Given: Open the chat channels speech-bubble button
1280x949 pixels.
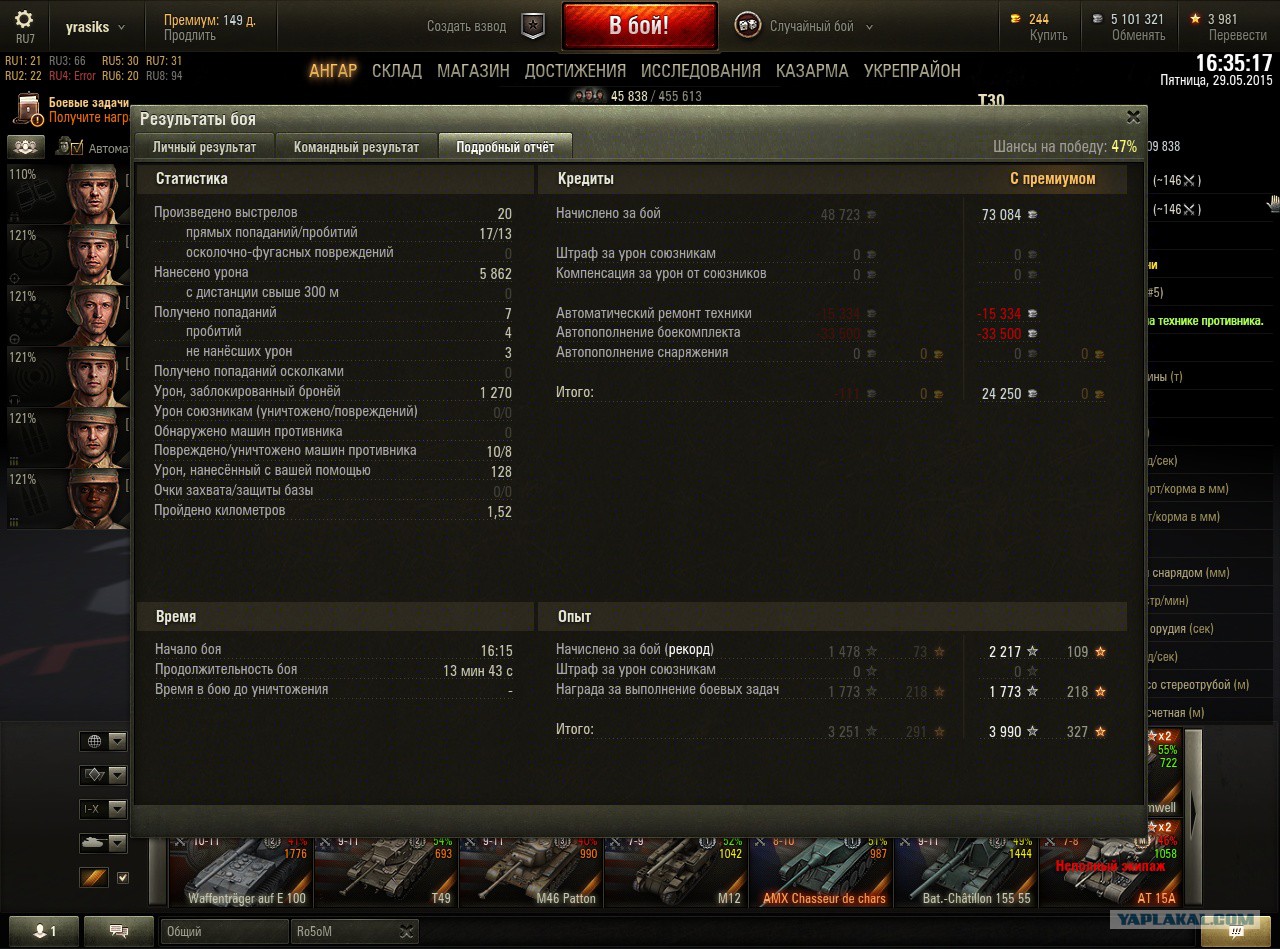Looking at the screenshot, I should point(119,931).
